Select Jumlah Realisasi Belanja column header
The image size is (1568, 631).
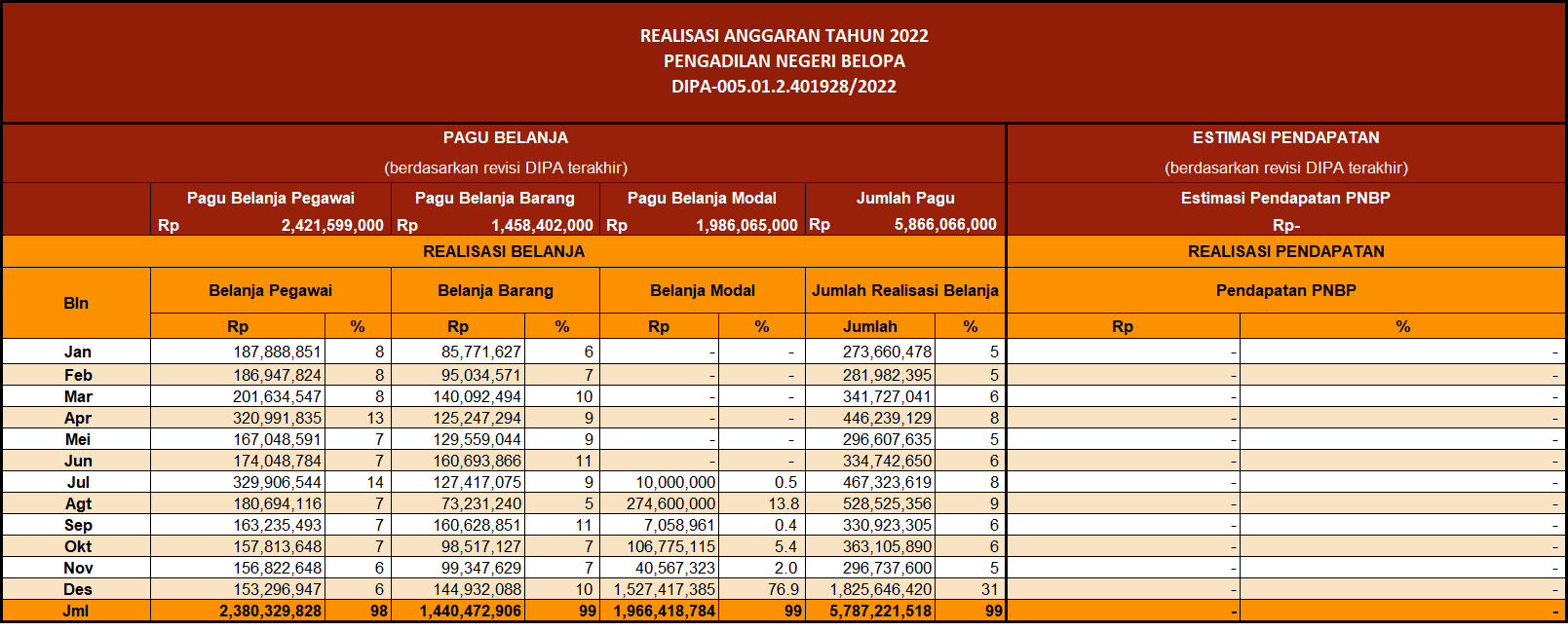pos(905,290)
